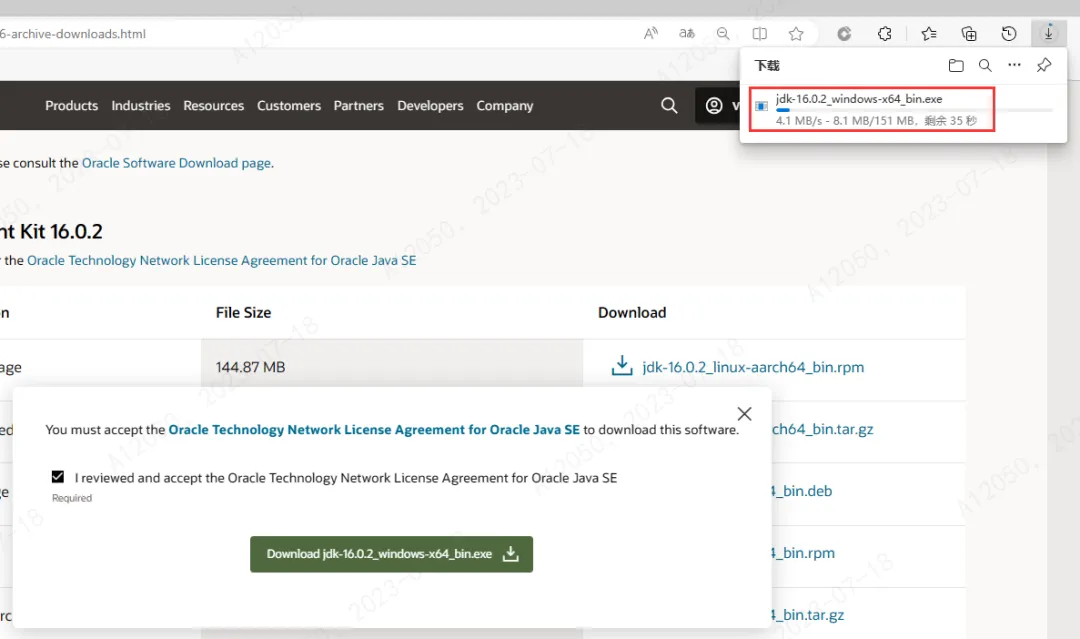Toggle the Downloads toolbar icon
The image size is (1080, 639).
point(1048,33)
